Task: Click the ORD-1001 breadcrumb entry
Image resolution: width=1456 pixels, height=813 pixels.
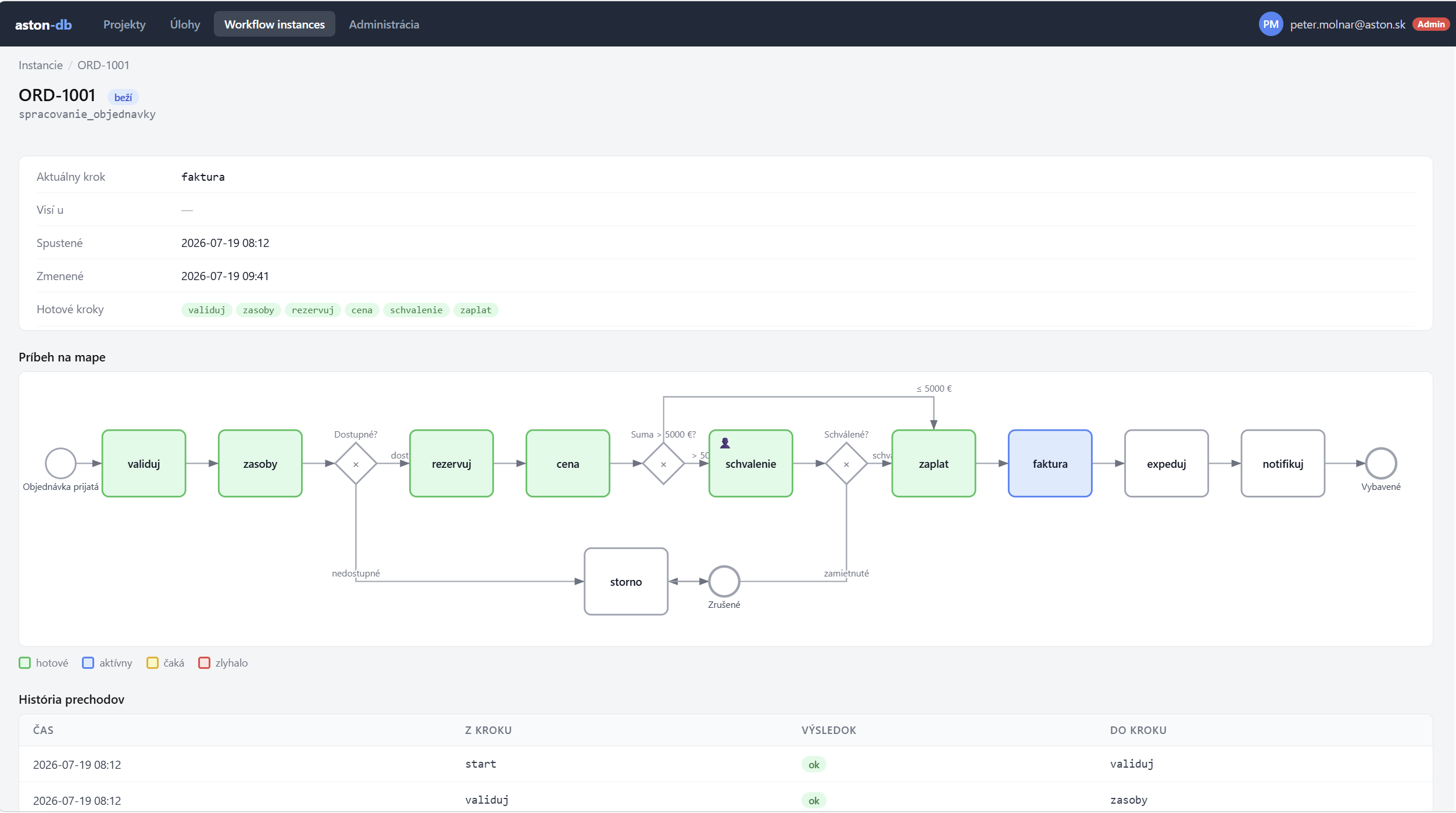Action: (x=103, y=65)
